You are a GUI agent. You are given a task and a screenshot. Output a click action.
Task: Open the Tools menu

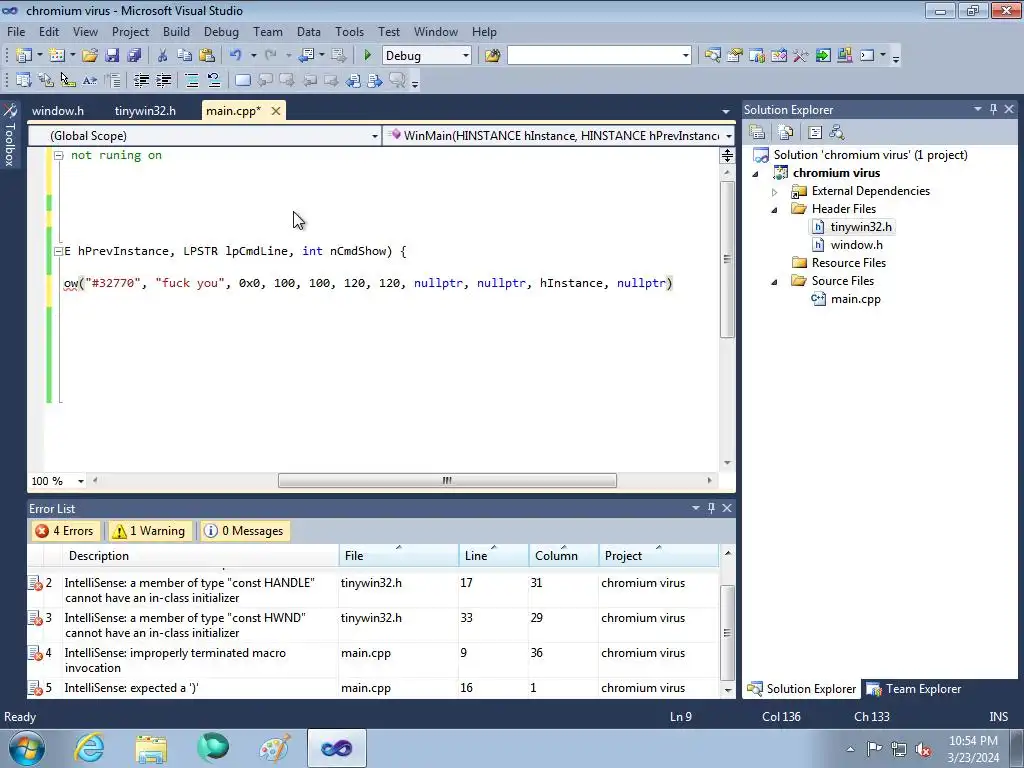coord(349,31)
